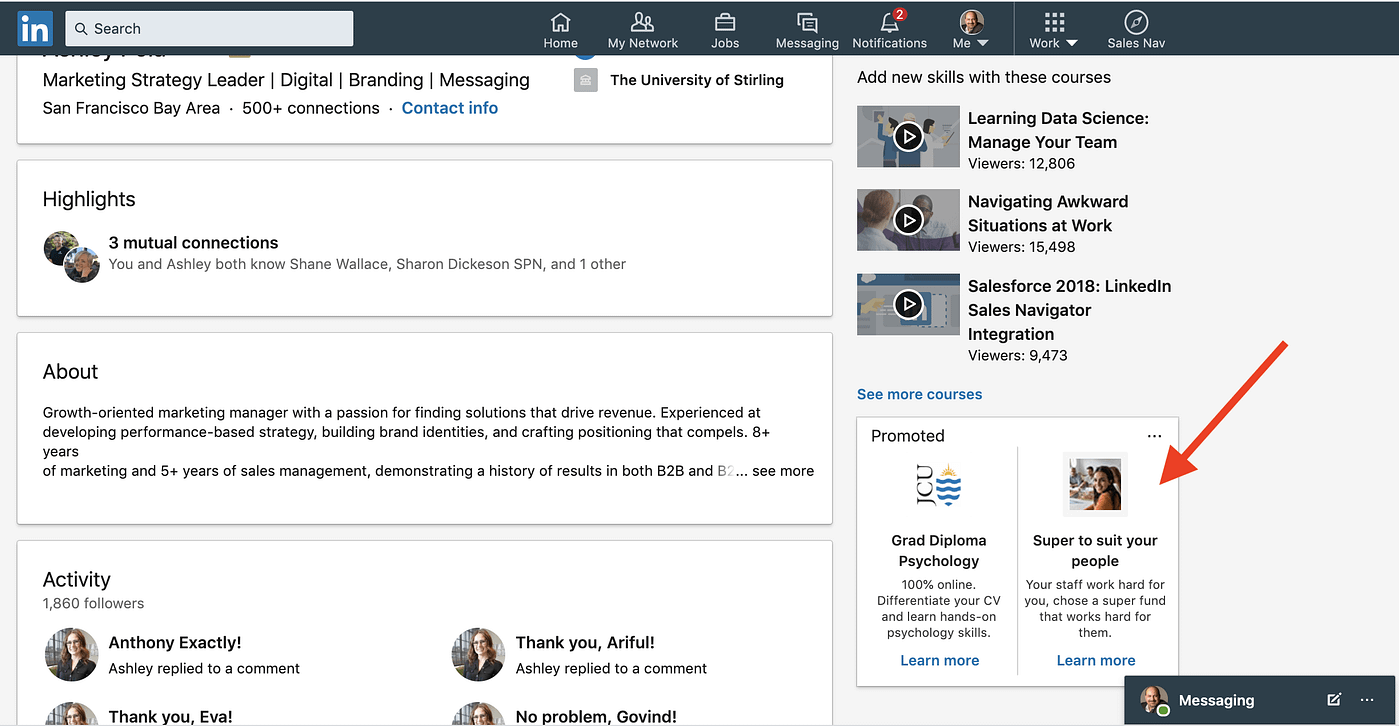Open Navigating Awkward Situations at Work title
This screenshot has width=1399, height=726.
pos(1048,214)
